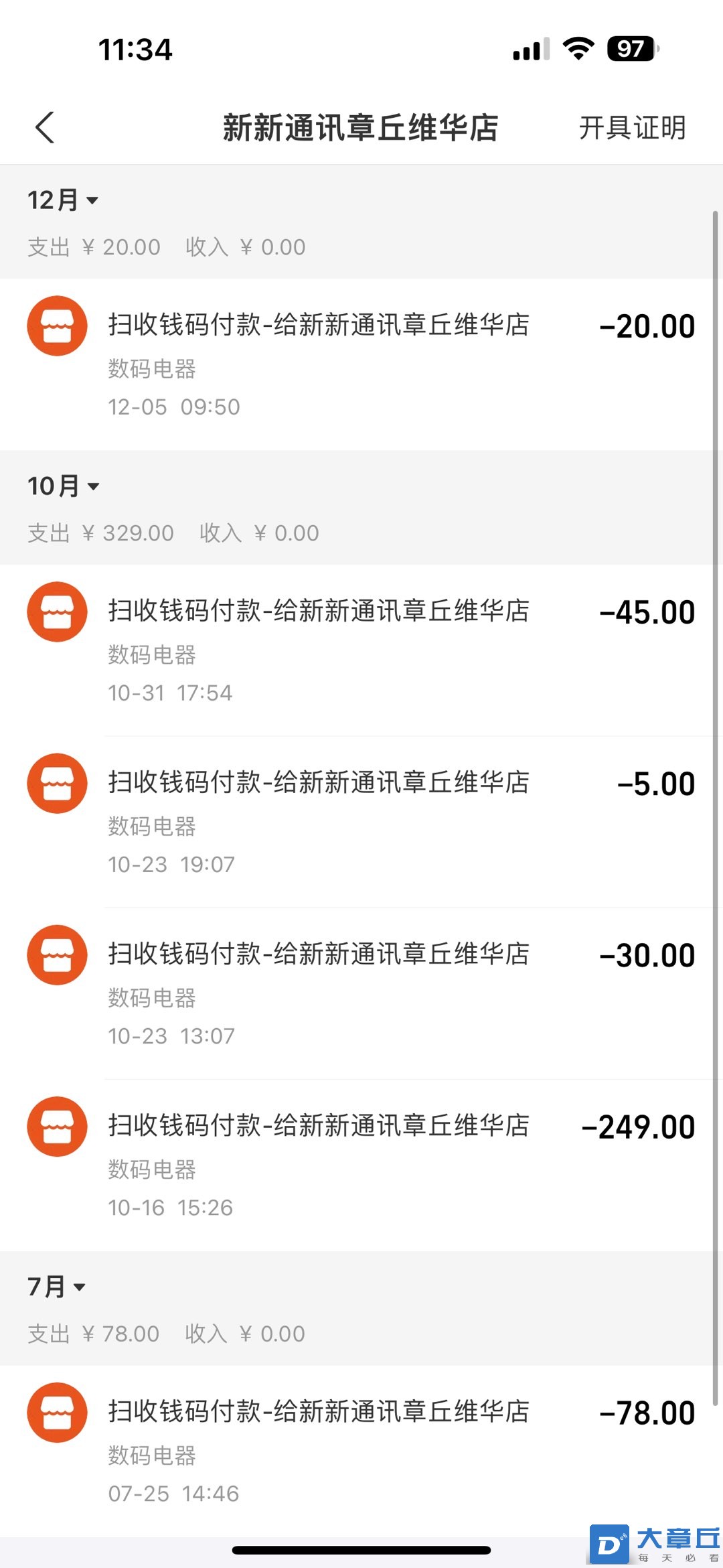Expand the 12月 month dropdown
The width and height of the screenshot is (723, 1568).
63,200
